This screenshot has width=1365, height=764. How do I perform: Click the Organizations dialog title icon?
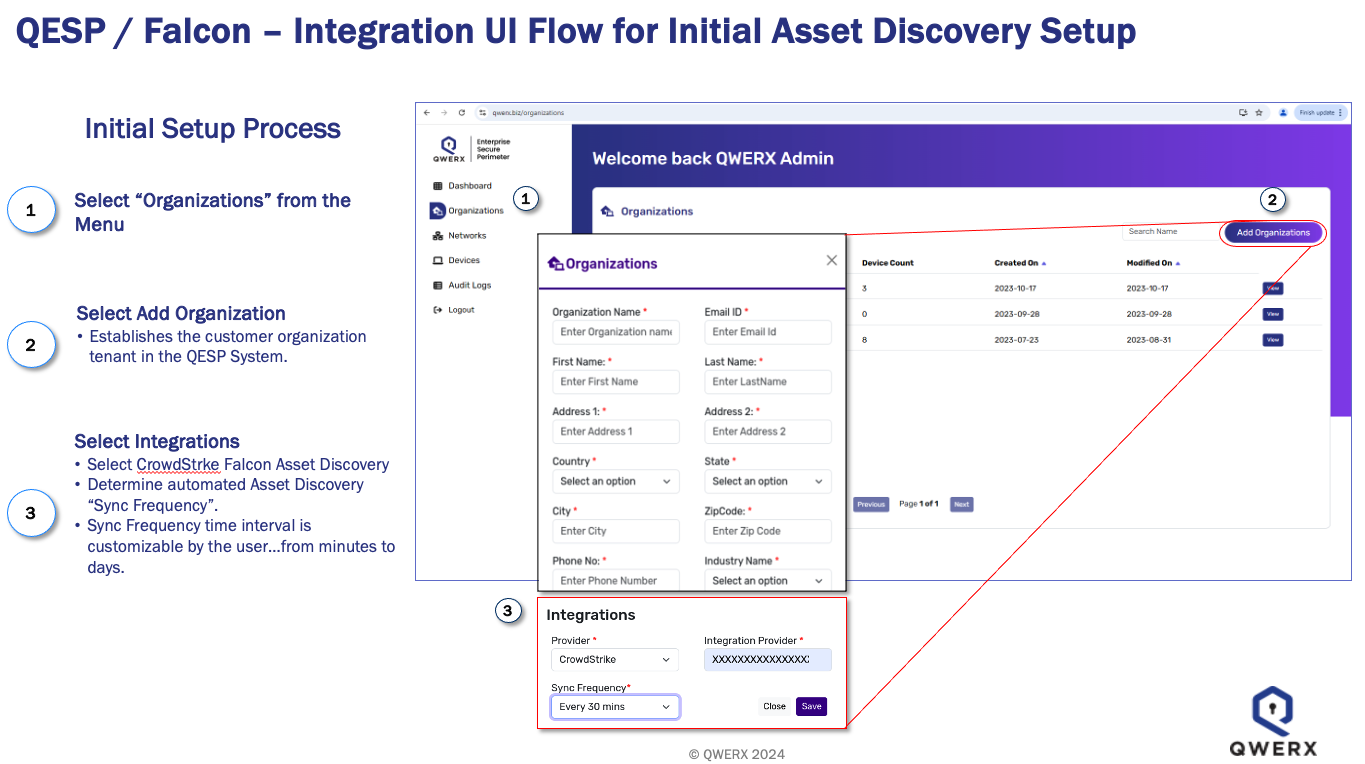pos(556,264)
